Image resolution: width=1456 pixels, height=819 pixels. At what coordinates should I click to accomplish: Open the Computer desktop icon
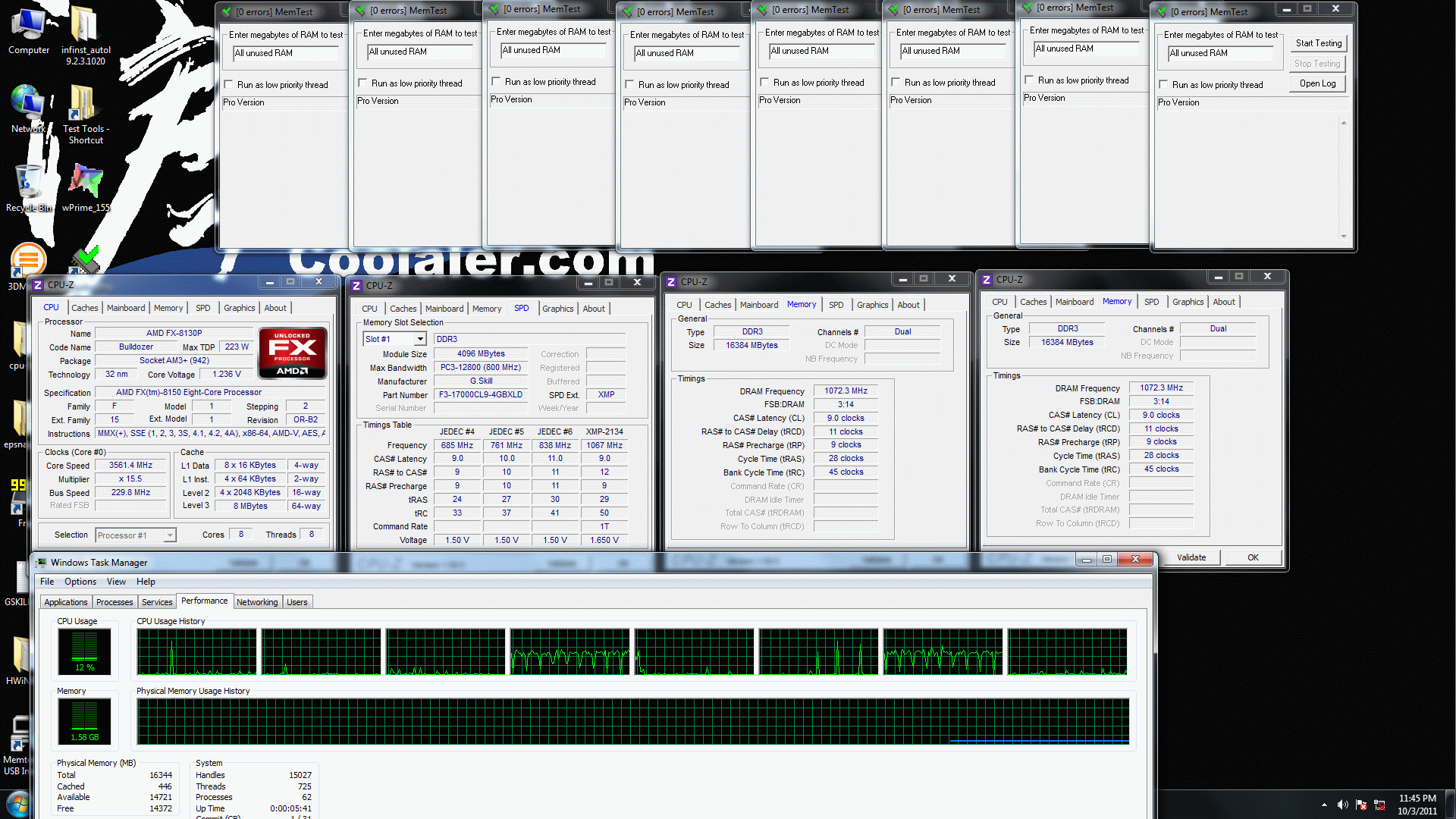29,30
